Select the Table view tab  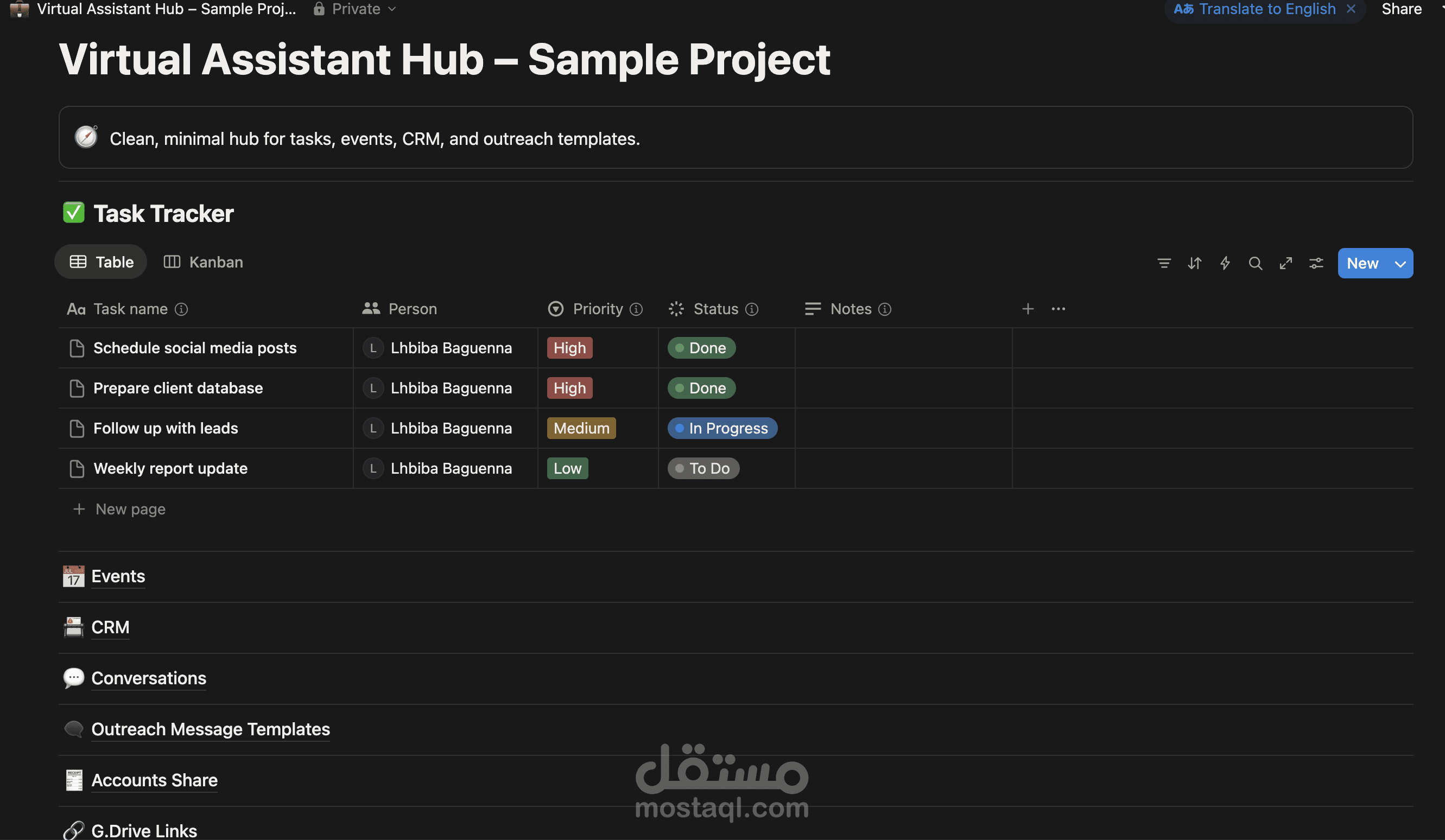pyautogui.click(x=101, y=262)
